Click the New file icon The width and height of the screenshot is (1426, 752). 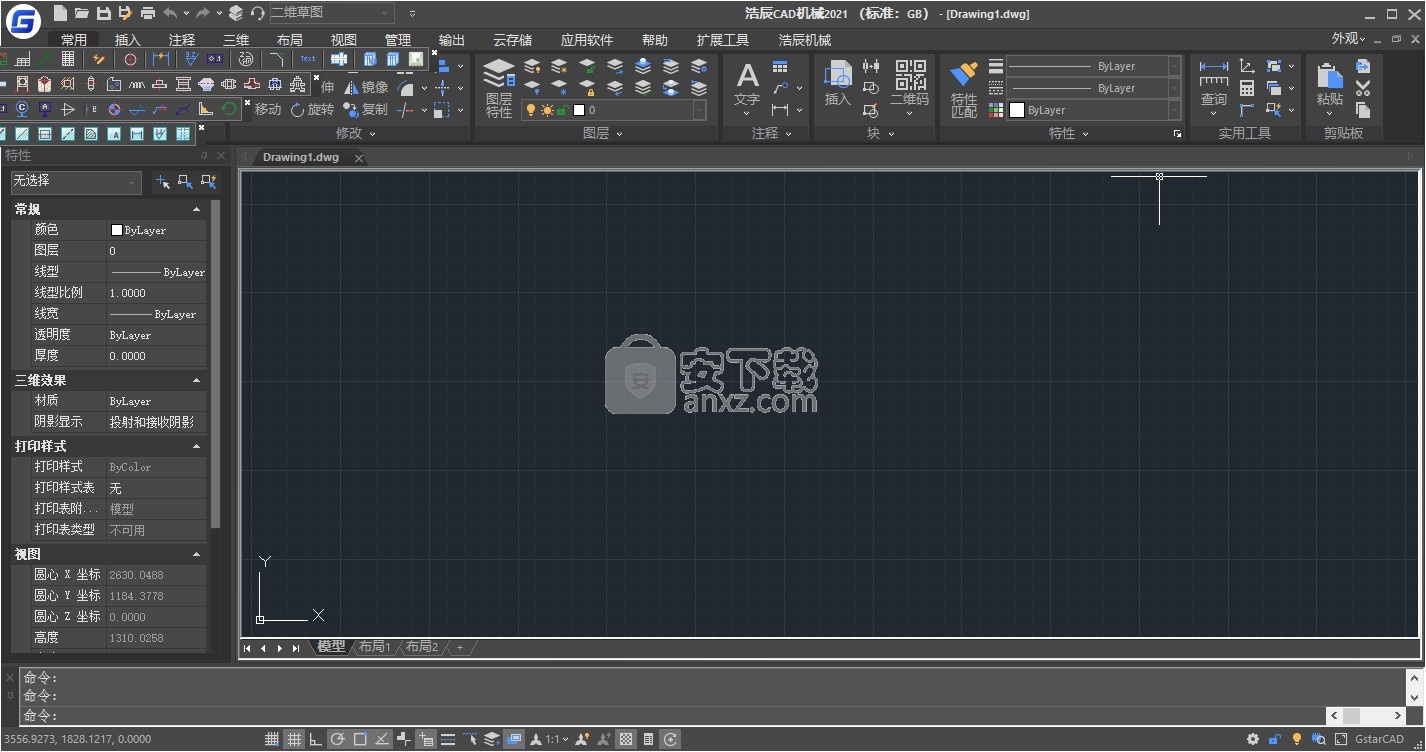61,13
